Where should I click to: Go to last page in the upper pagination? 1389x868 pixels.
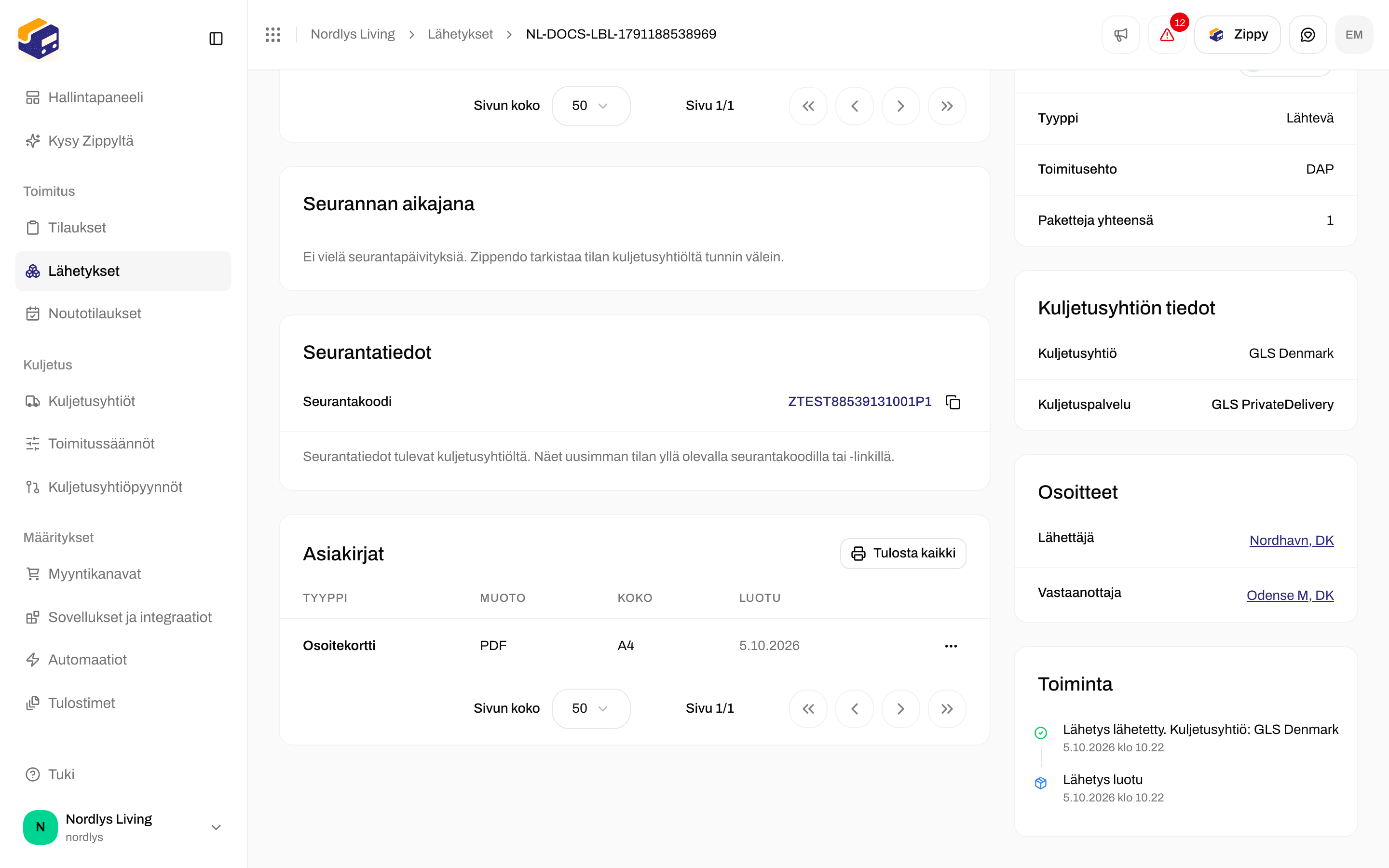pos(947,106)
